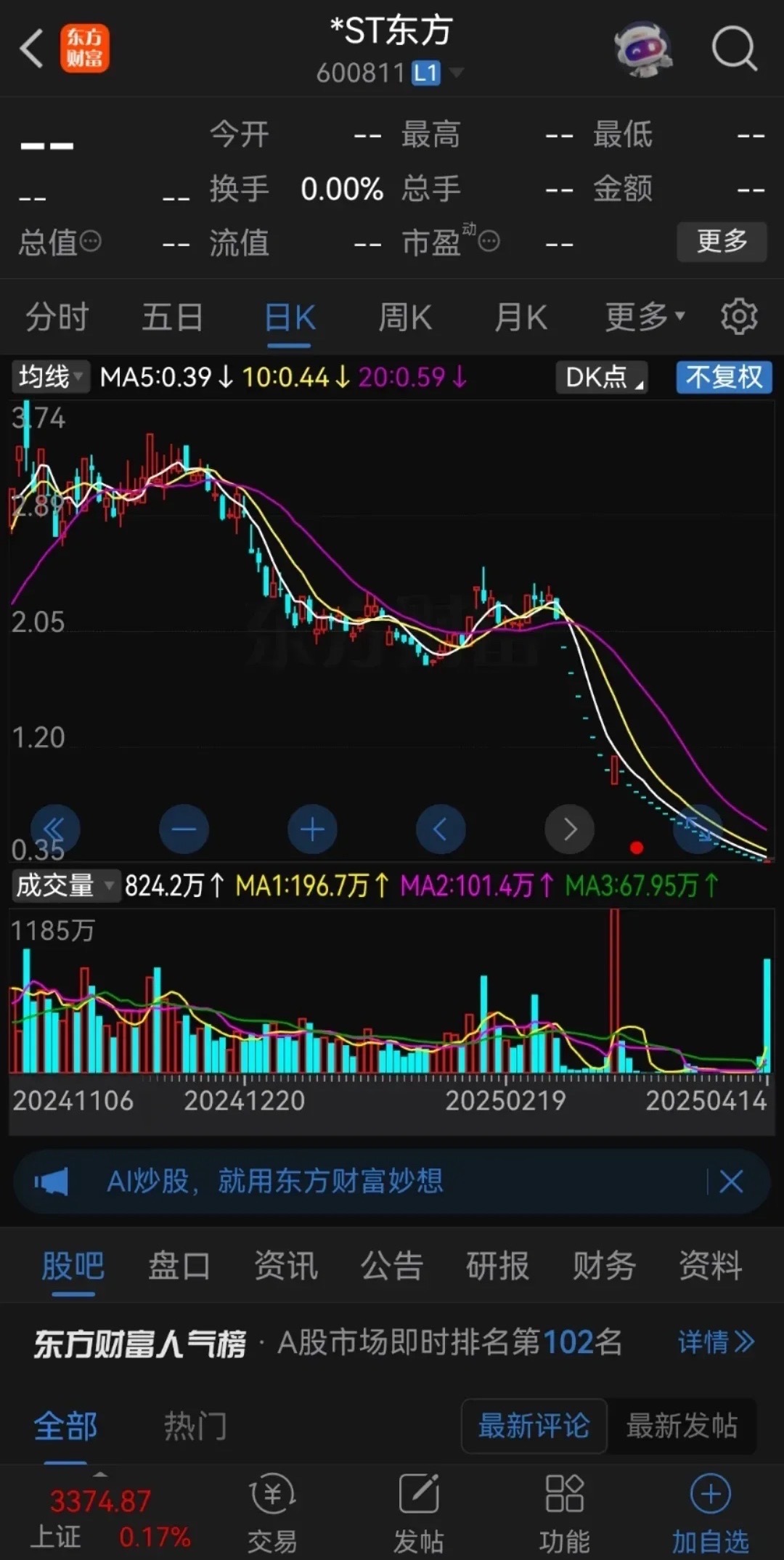Tap the 10:0.44 moving average value
The width and height of the screenshot is (784, 1560).
295,377
